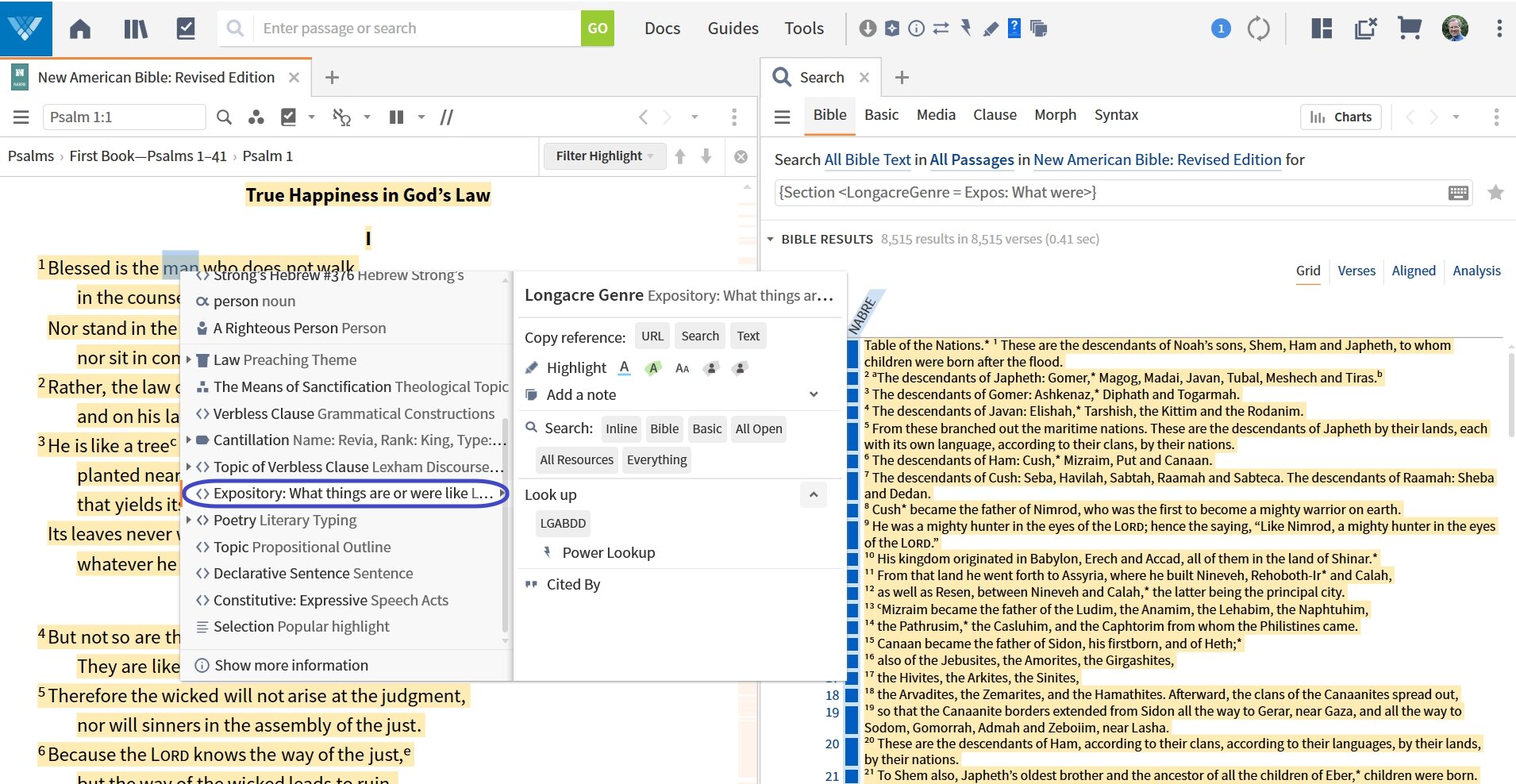Screen dimensions: 1516x784
Task: Click the green GO button
Action: pos(598,29)
